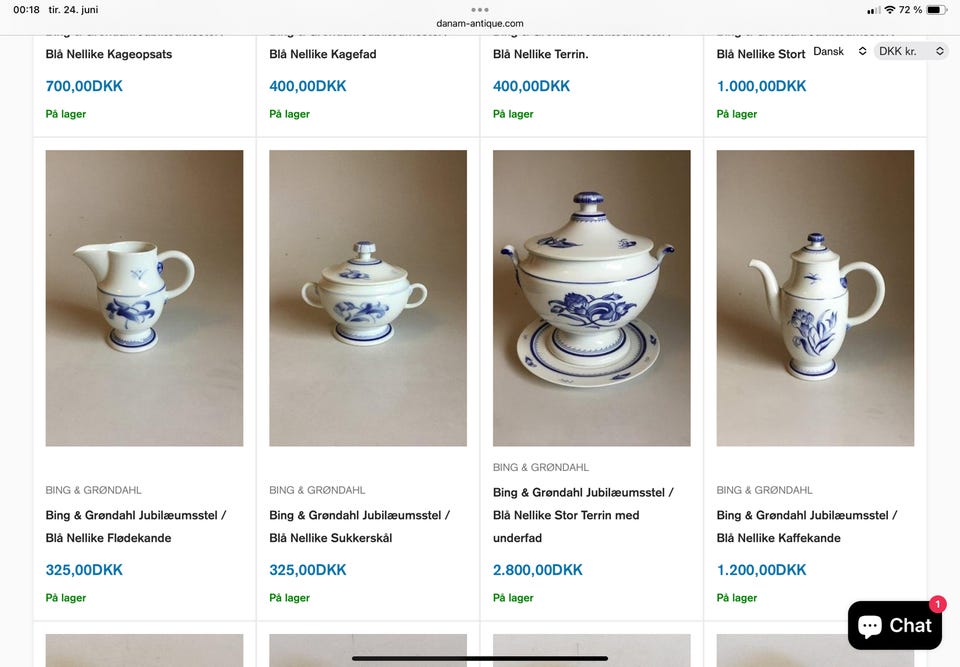This screenshot has width=960, height=667.
Task: Tap the three-dots multitasking icon
Action: coord(480,9)
